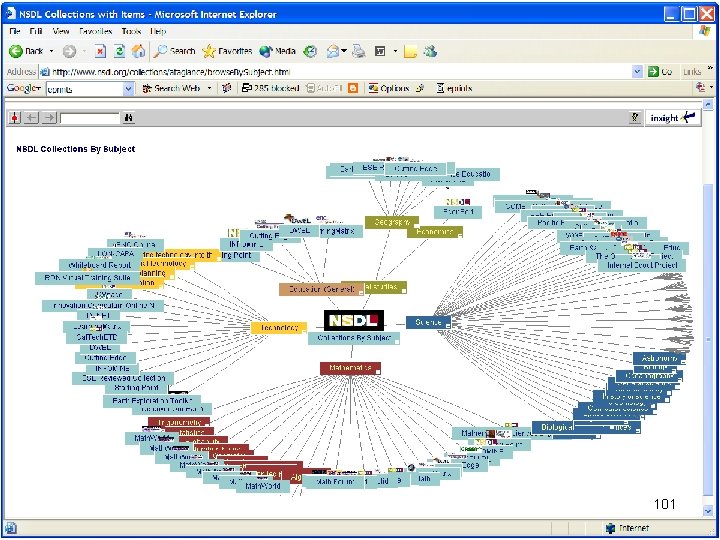This screenshot has width=720, height=540.
Task: Click the Google toolbar news icon
Action: [x=226, y=88]
